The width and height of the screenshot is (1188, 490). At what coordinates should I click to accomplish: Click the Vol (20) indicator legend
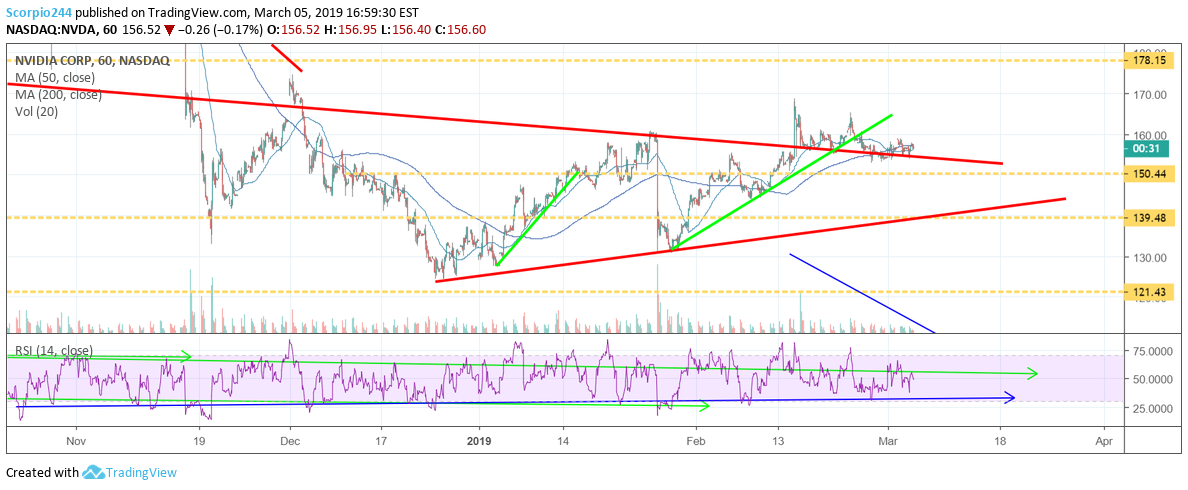[x=37, y=112]
